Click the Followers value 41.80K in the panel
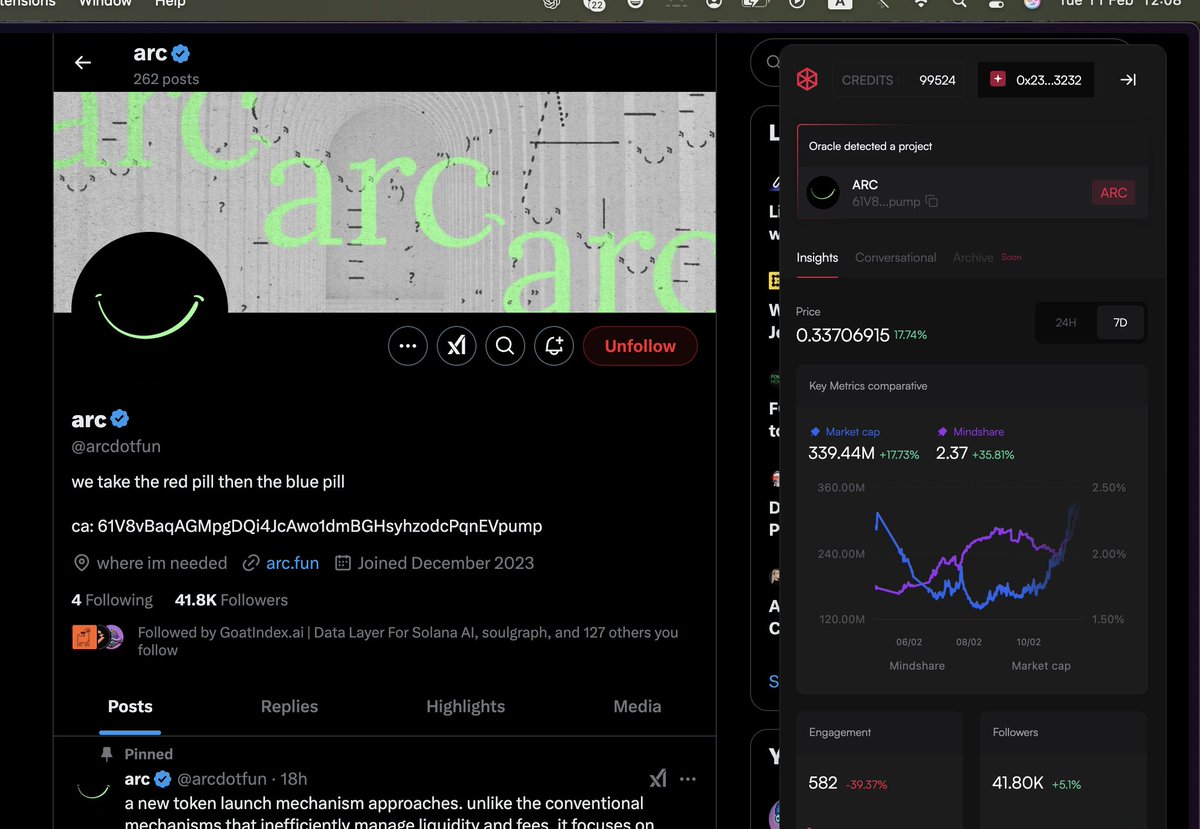This screenshot has height=829, width=1200. coord(1018,783)
